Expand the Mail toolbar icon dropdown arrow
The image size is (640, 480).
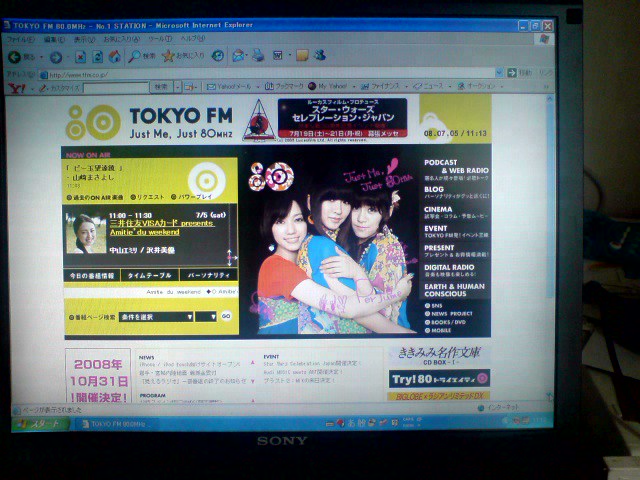click(247, 55)
